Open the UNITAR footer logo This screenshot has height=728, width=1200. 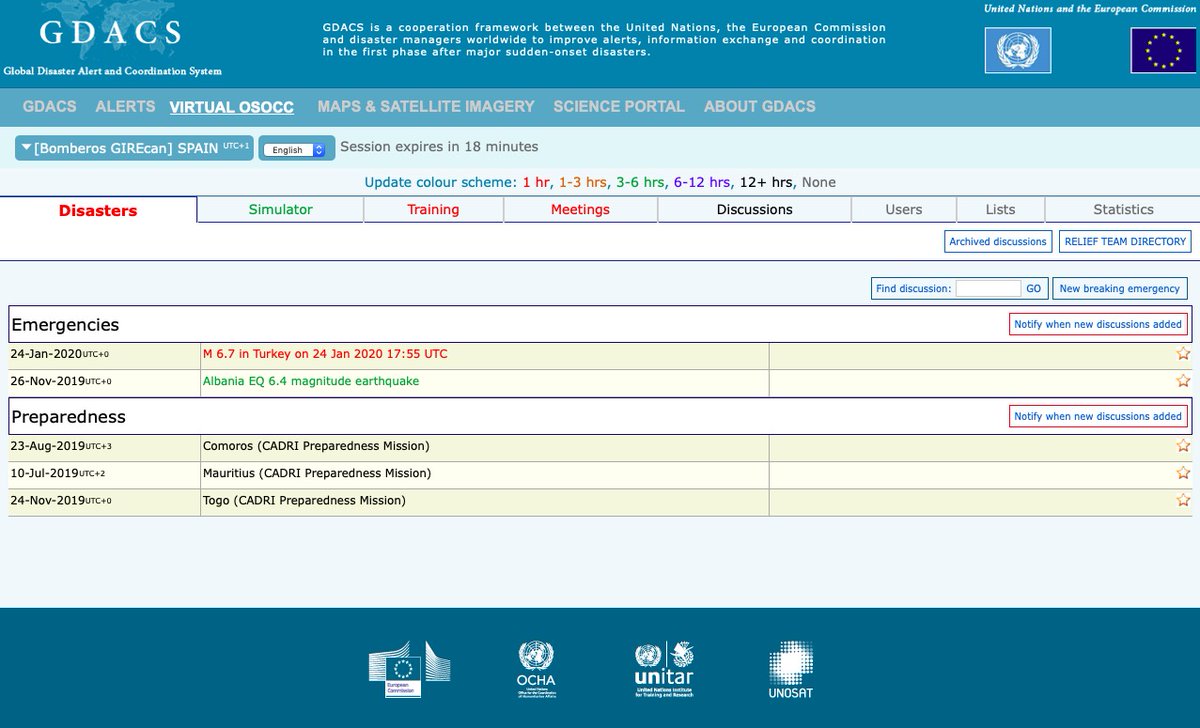[x=664, y=668]
